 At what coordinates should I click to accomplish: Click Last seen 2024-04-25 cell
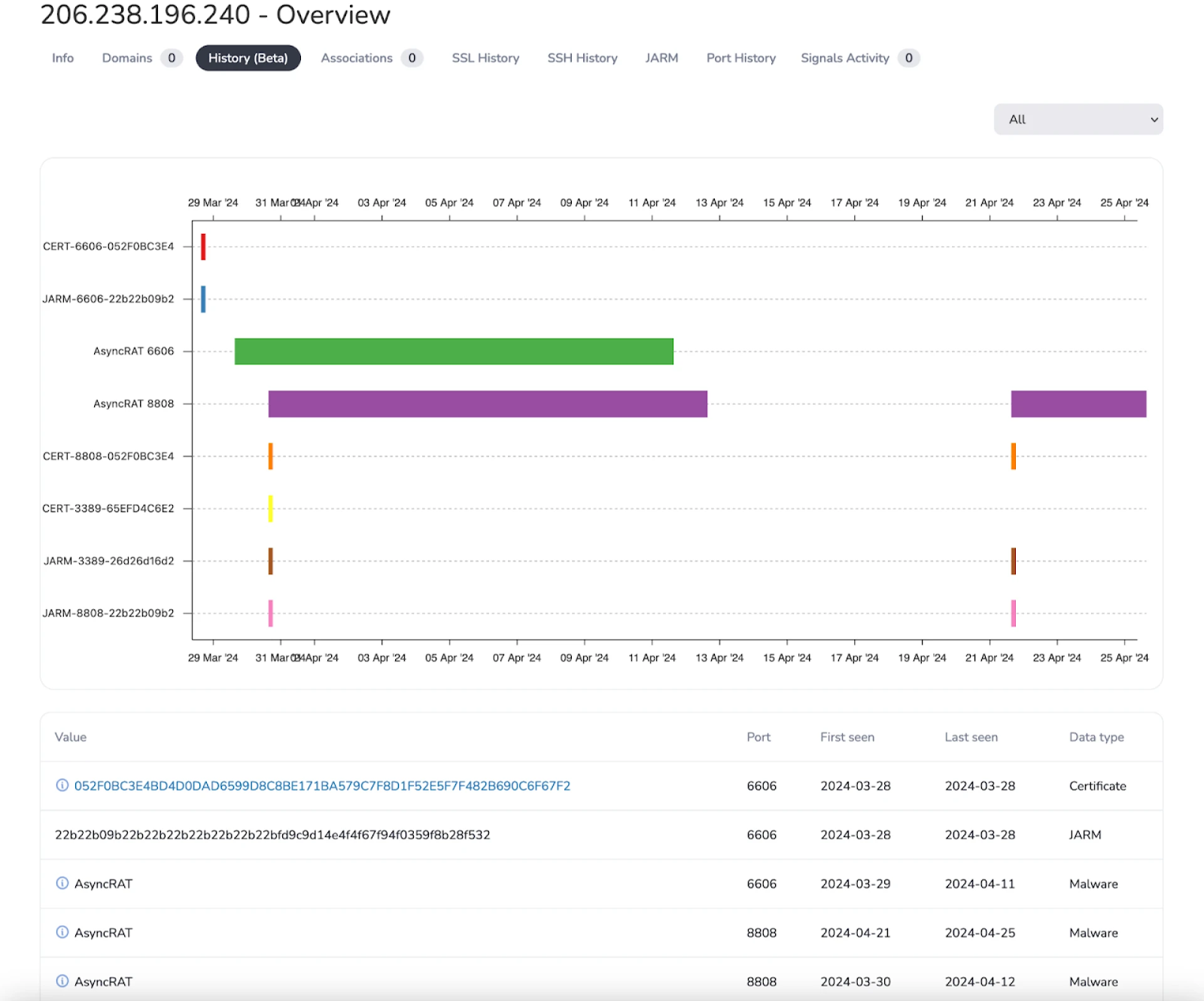pos(980,933)
